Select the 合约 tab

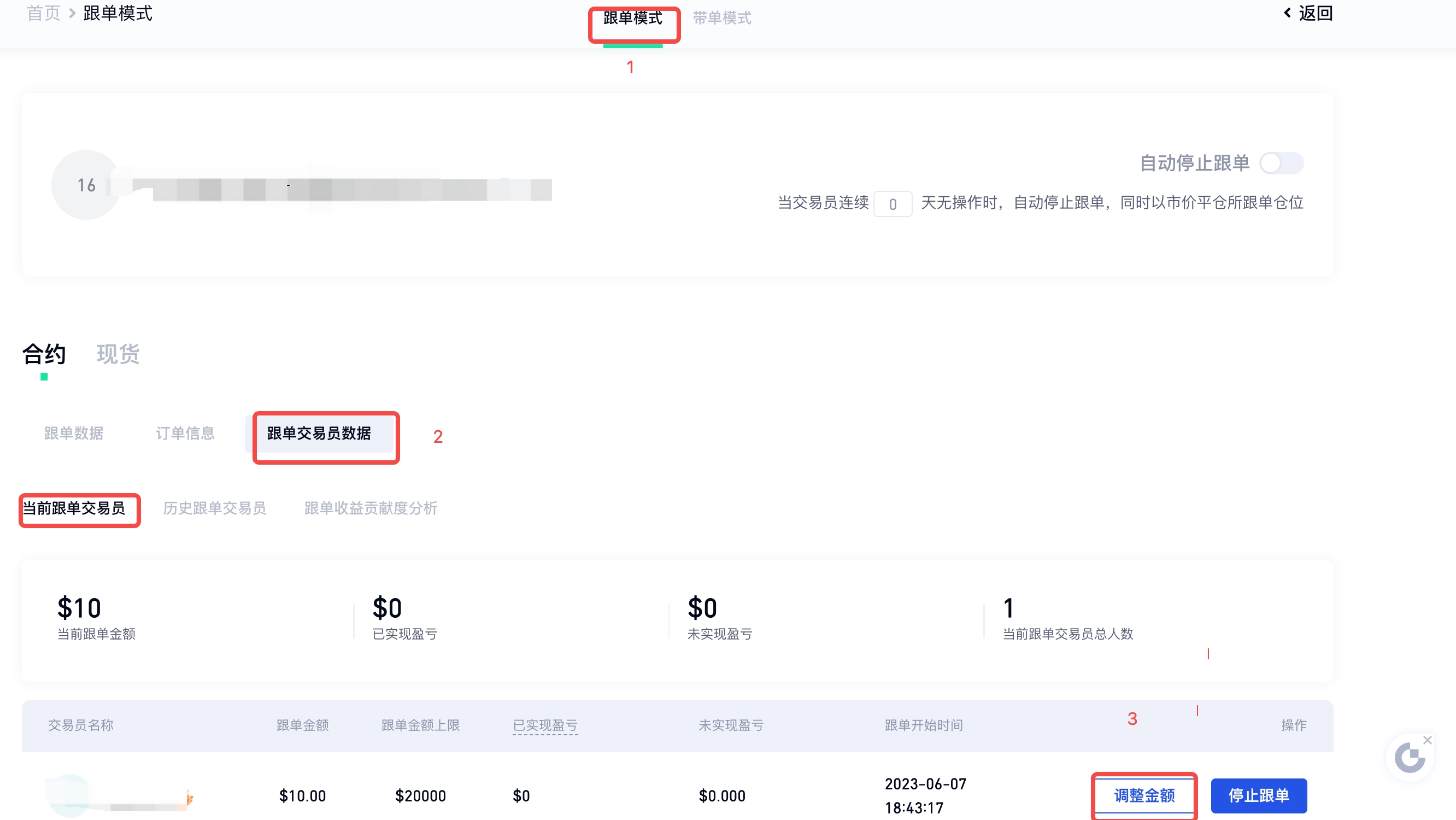[x=44, y=354]
